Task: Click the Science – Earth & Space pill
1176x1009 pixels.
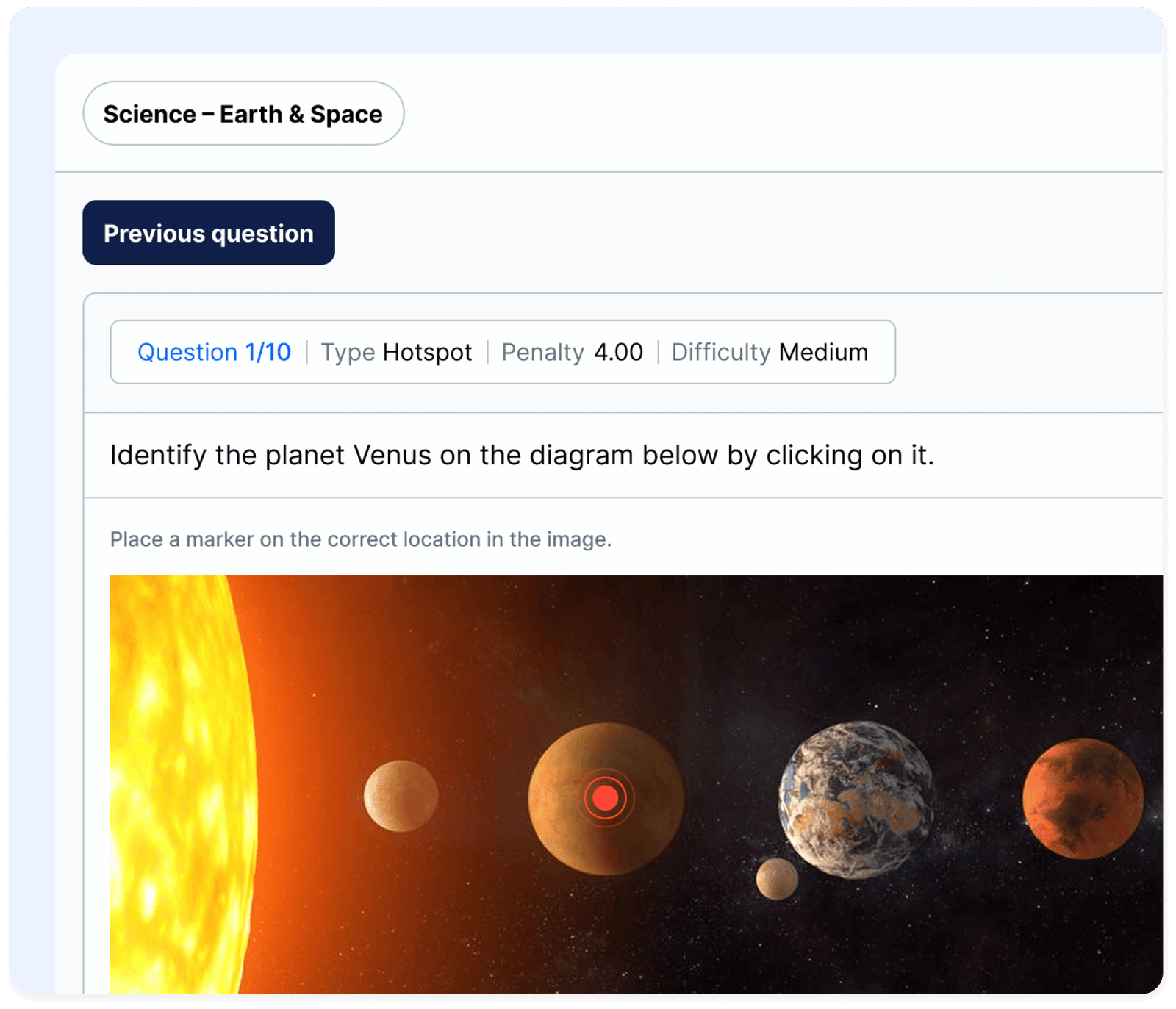Action: click(x=243, y=114)
